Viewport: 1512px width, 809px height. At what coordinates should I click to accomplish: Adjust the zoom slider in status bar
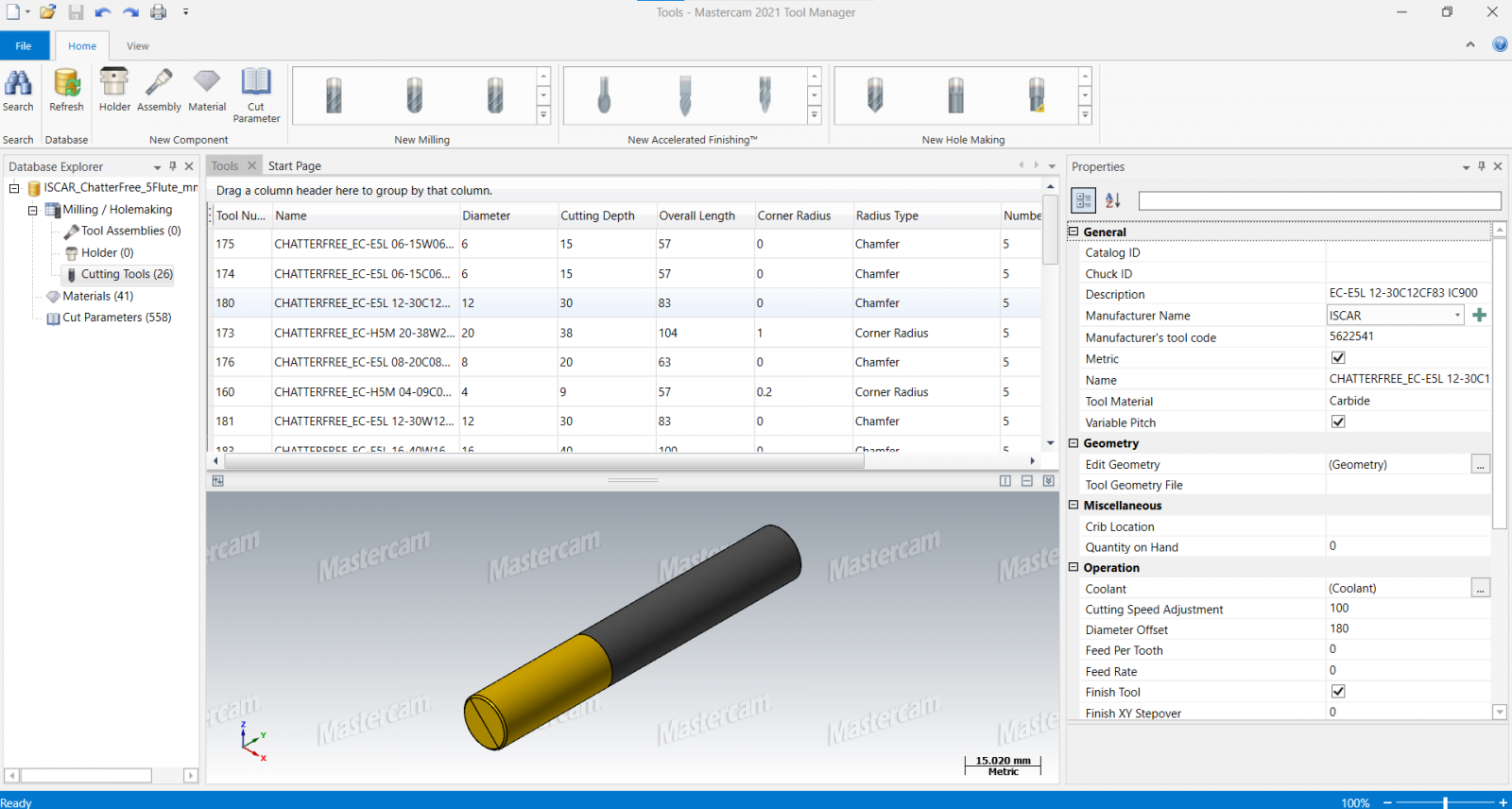coord(1445,802)
